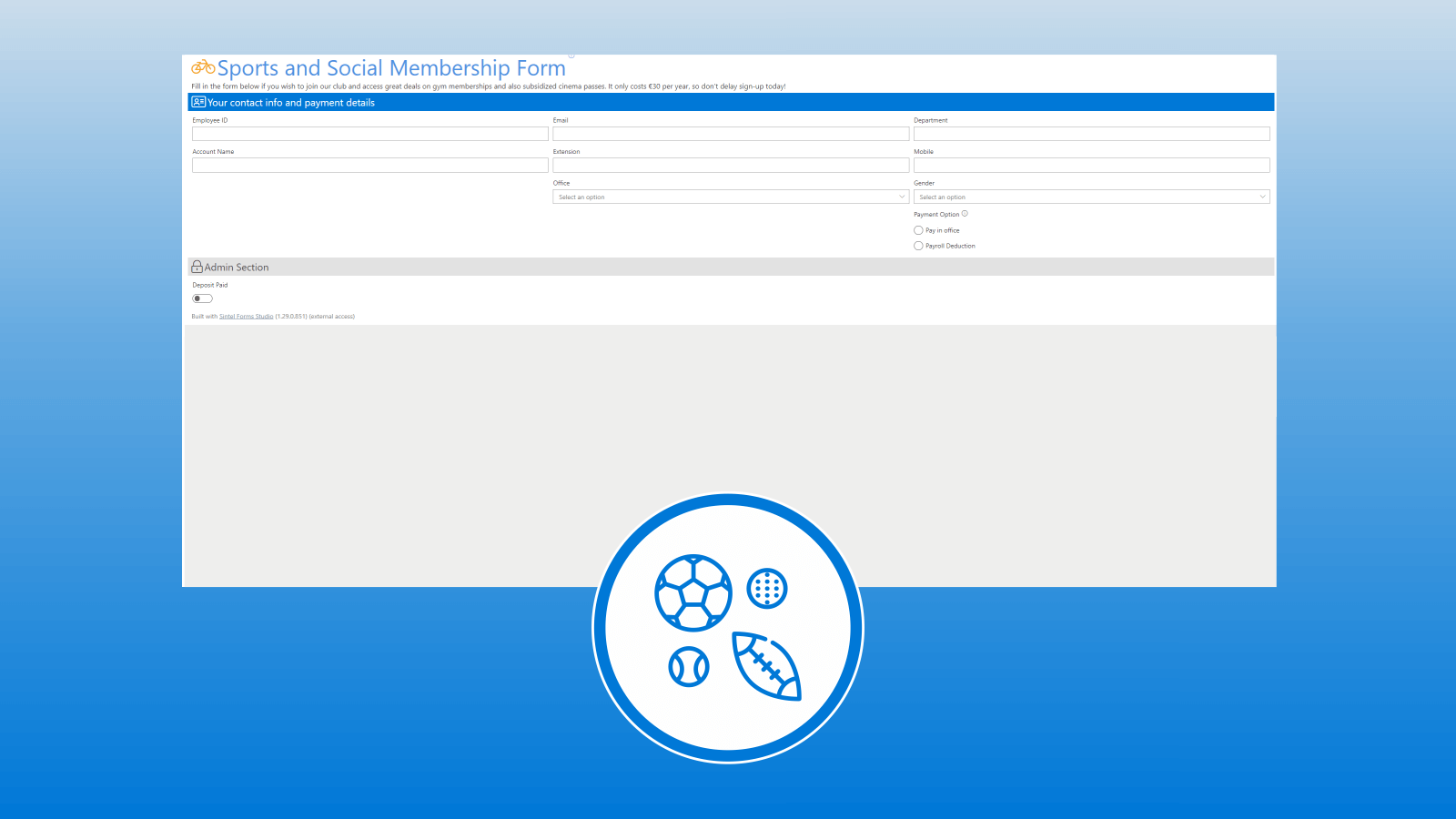The height and width of the screenshot is (819, 1456).
Task: Click the soccer ball icon
Action: [693, 593]
